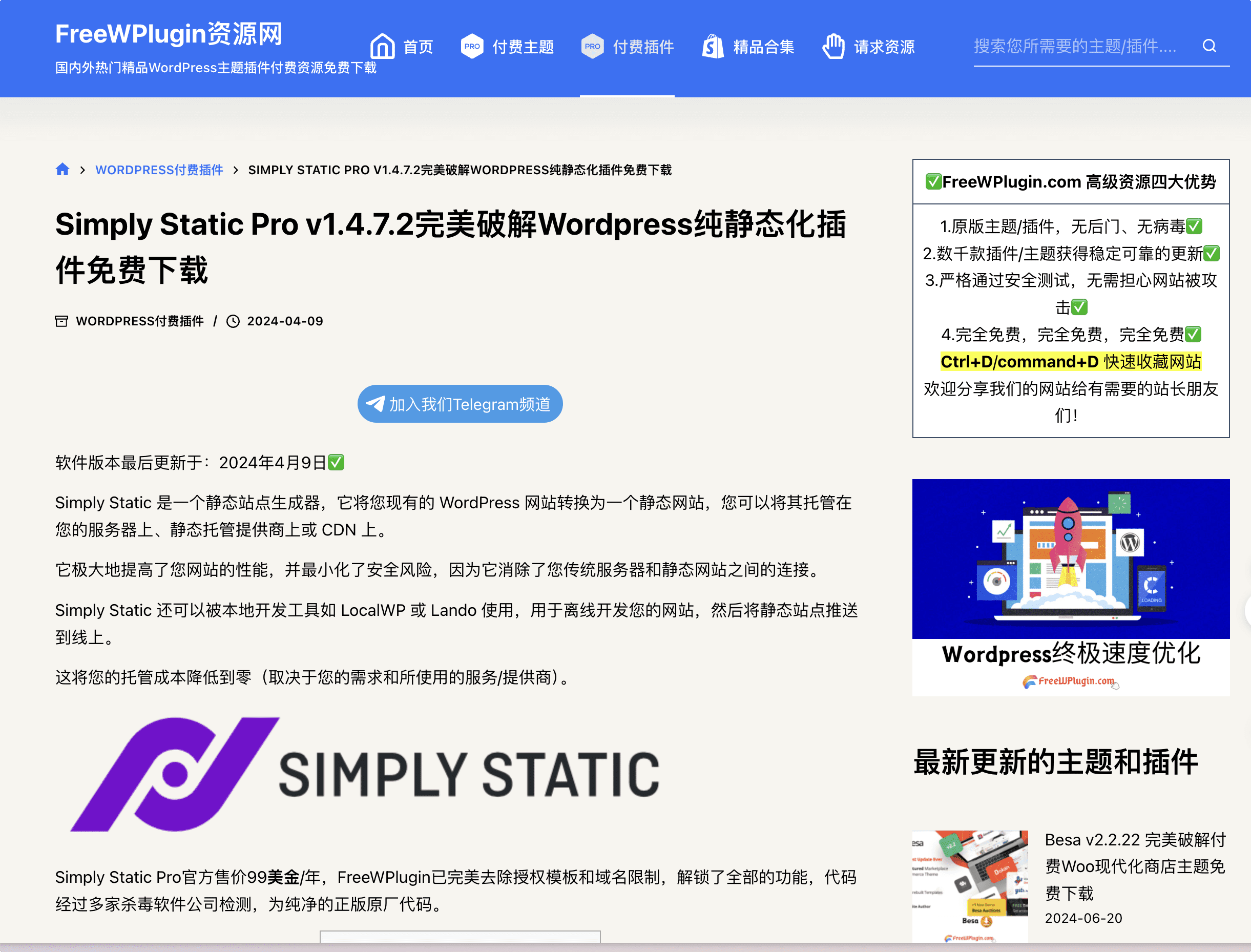Image resolution: width=1251 pixels, height=952 pixels.
Task: Click the Besa post date 2024-06-20
Action: tap(1083, 919)
